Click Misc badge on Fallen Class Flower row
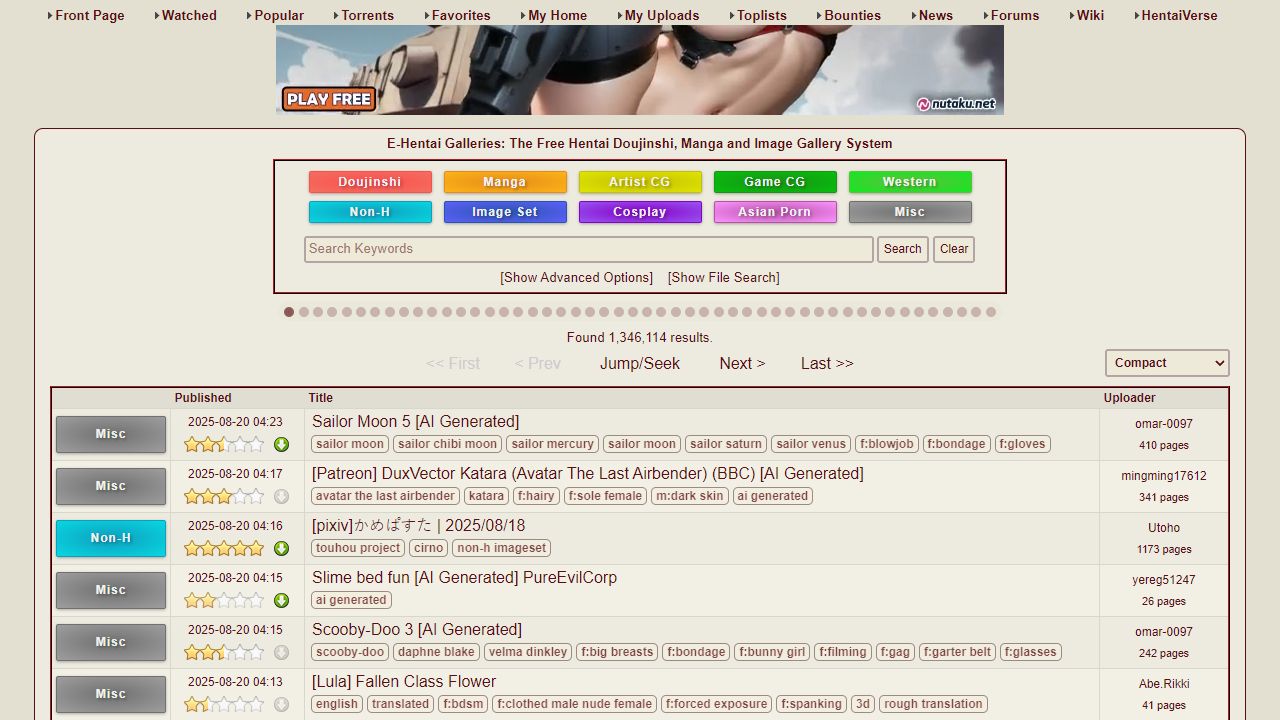The height and width of the screenshot is (720, 1280). coord(111,694)
